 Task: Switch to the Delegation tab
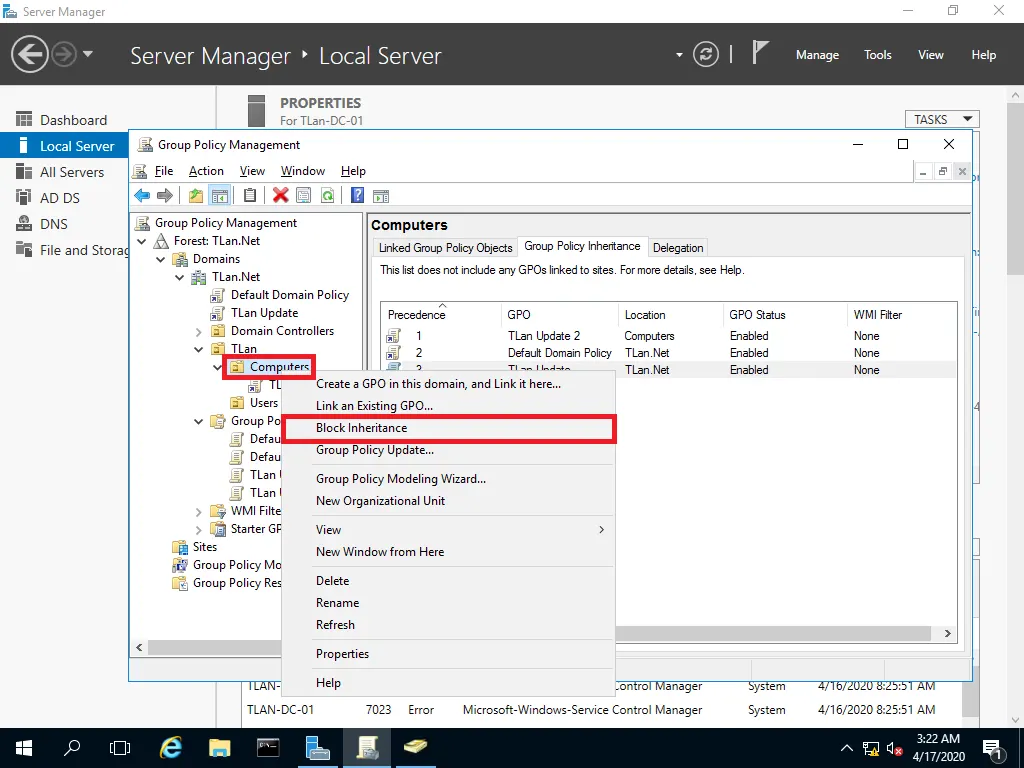(678, 247)
